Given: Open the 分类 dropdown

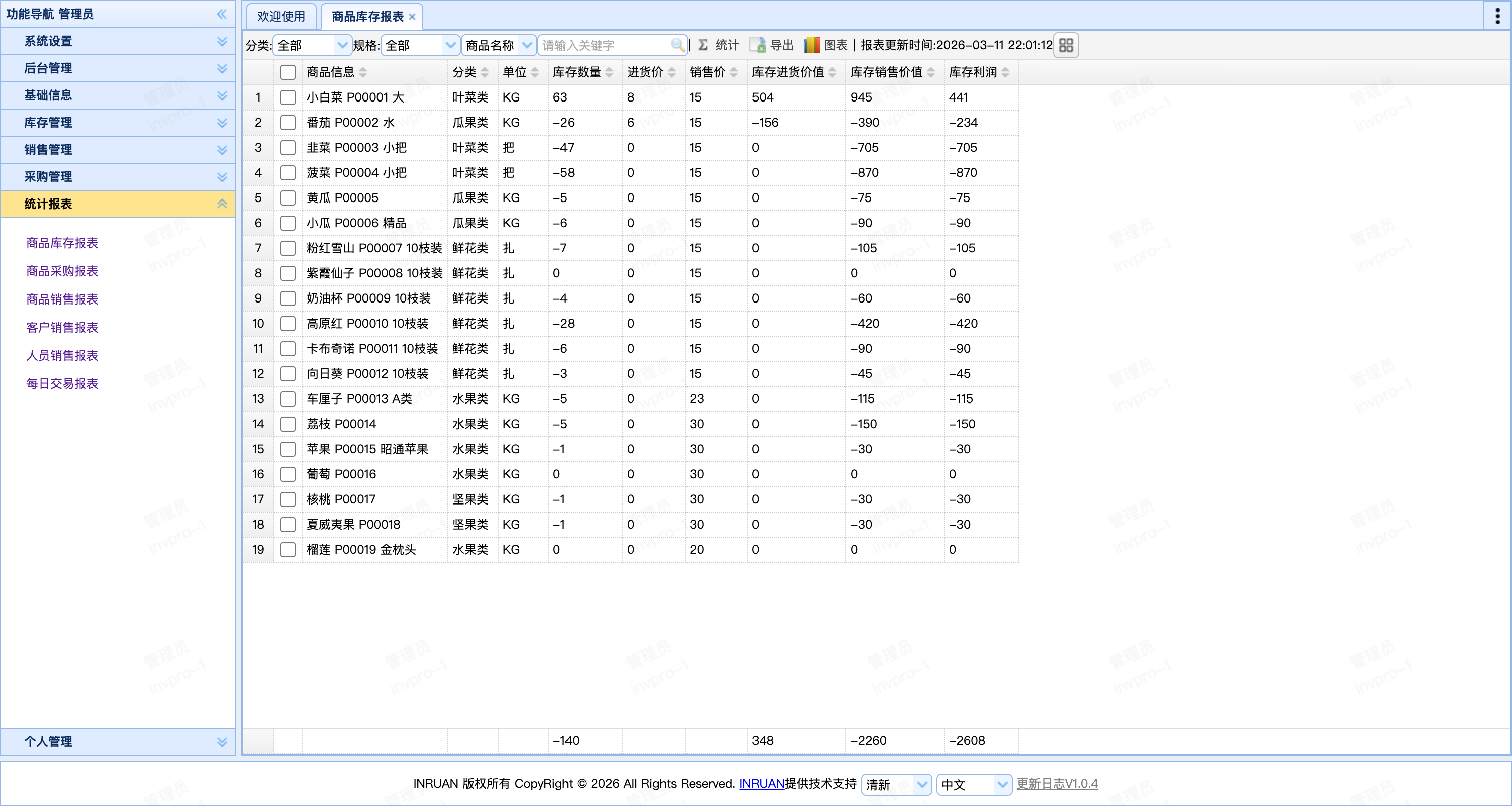Looking at the screenshot, I should pyautogui.click(x=342, y=45).
